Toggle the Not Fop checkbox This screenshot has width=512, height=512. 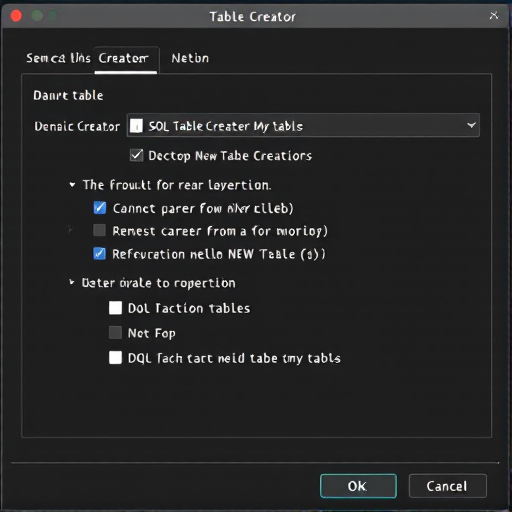115,332
